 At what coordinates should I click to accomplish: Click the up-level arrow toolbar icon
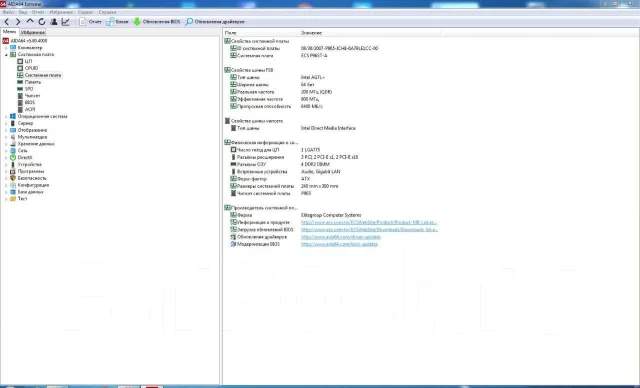(30, 21)
